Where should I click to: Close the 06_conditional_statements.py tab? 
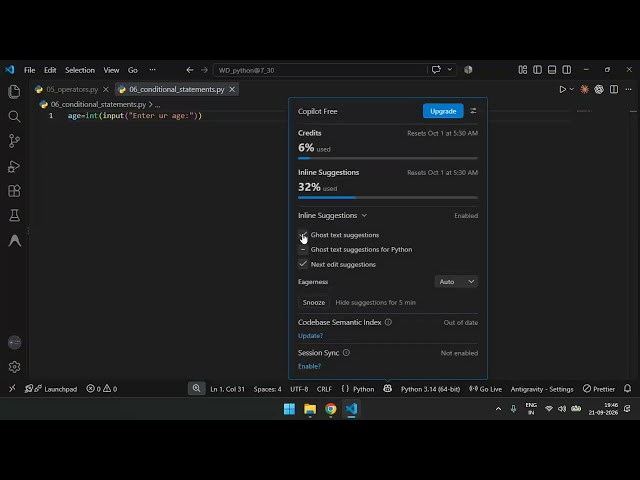[232, 89]
